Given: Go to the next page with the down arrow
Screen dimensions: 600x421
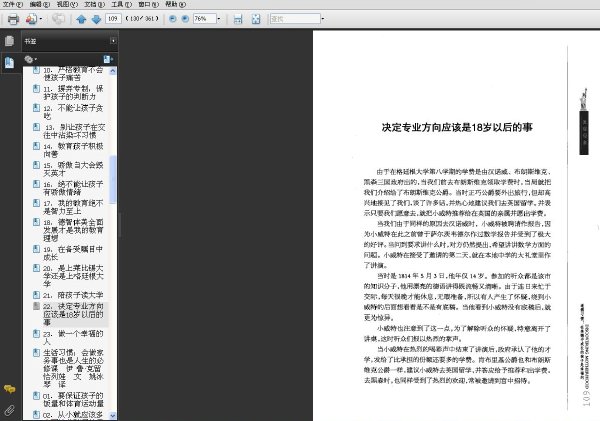Looking at the screenshot, I should tap(96, 19).
